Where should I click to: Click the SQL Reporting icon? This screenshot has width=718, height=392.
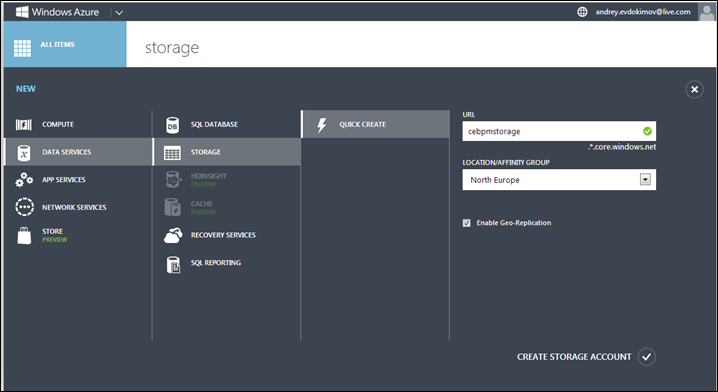point(173,265)
